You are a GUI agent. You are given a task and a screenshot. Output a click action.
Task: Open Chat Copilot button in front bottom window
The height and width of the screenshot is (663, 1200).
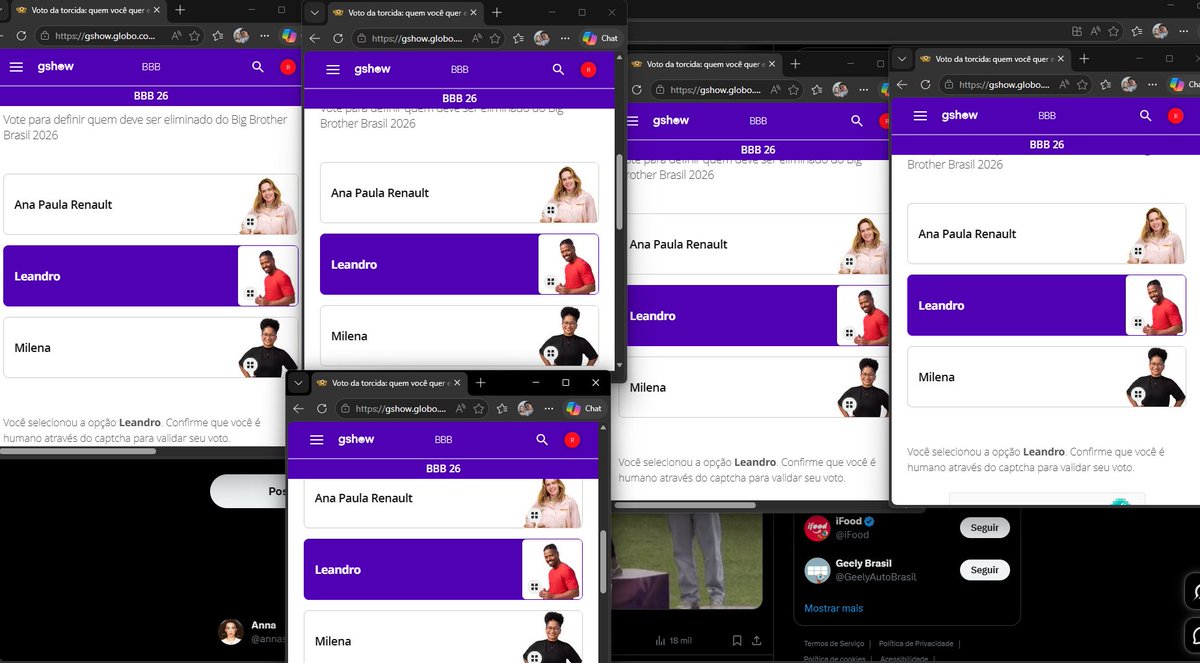point(585,408)
